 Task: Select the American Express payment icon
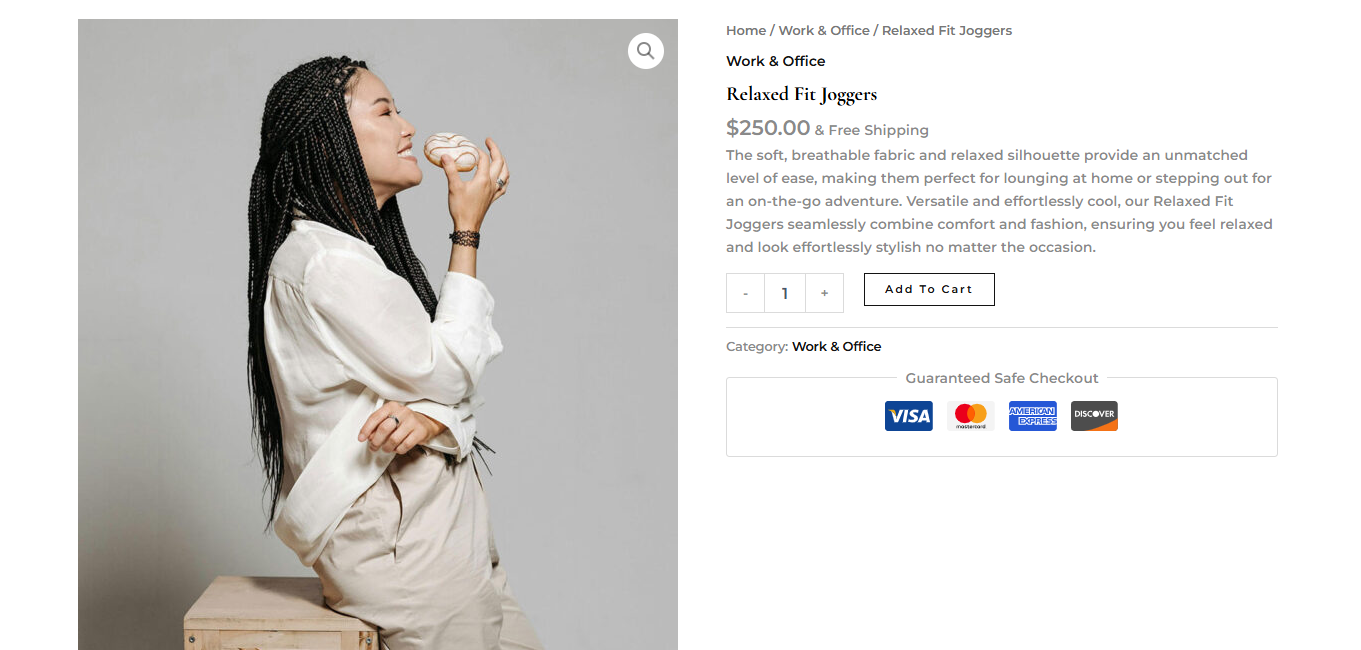(1032, 415)
